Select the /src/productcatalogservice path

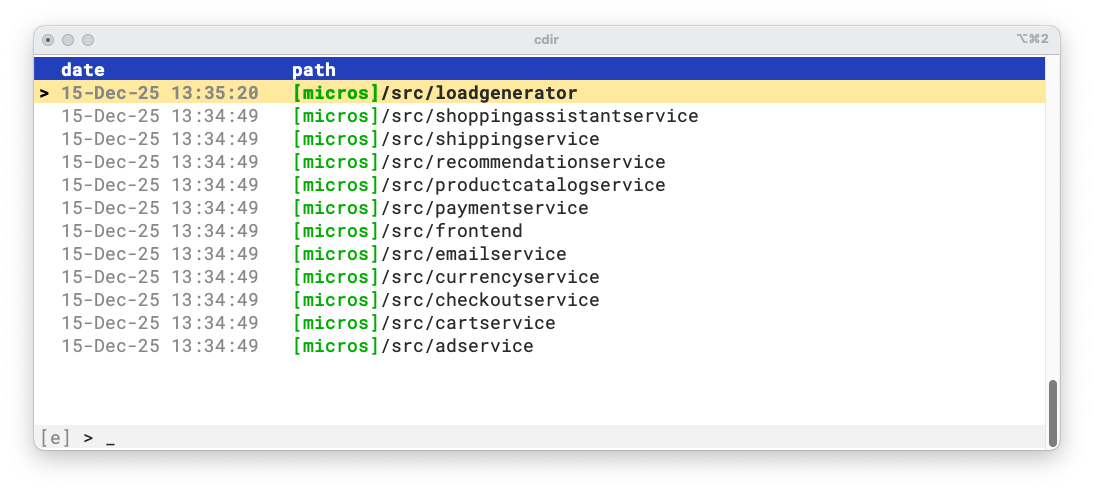pos(523,185)
